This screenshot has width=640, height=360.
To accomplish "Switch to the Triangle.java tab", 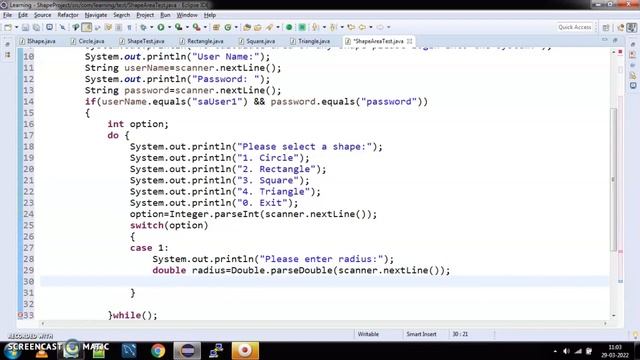I will point(310,41).
